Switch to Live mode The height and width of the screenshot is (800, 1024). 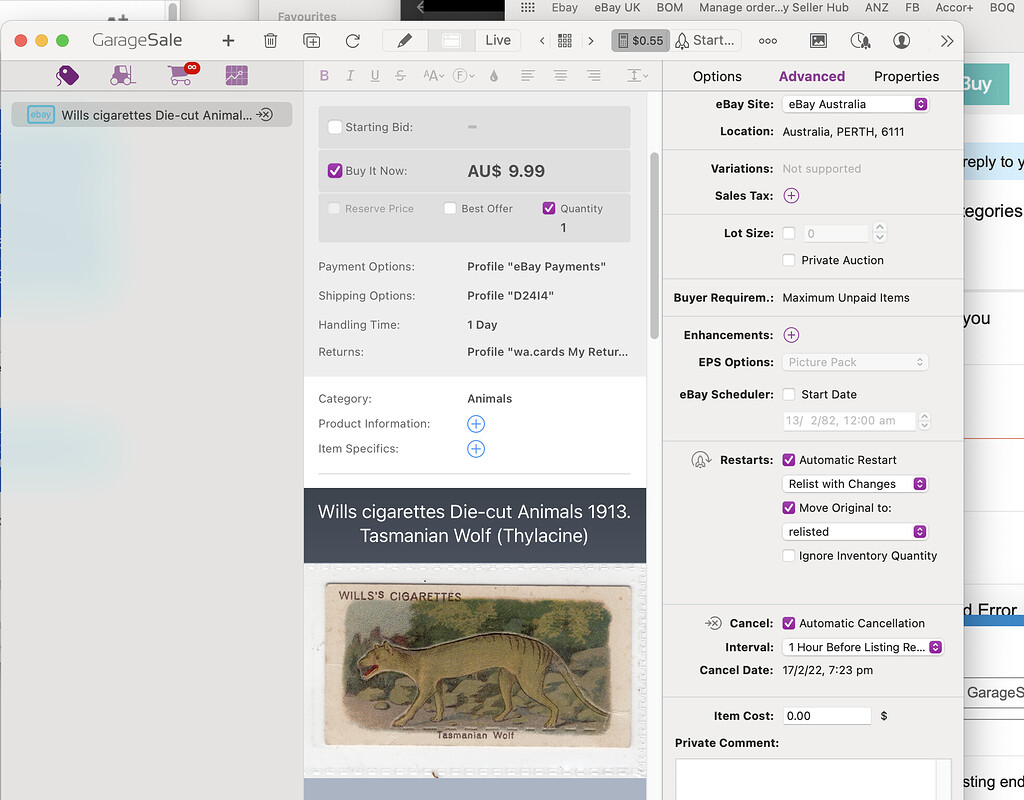click(x=498, y=40)
